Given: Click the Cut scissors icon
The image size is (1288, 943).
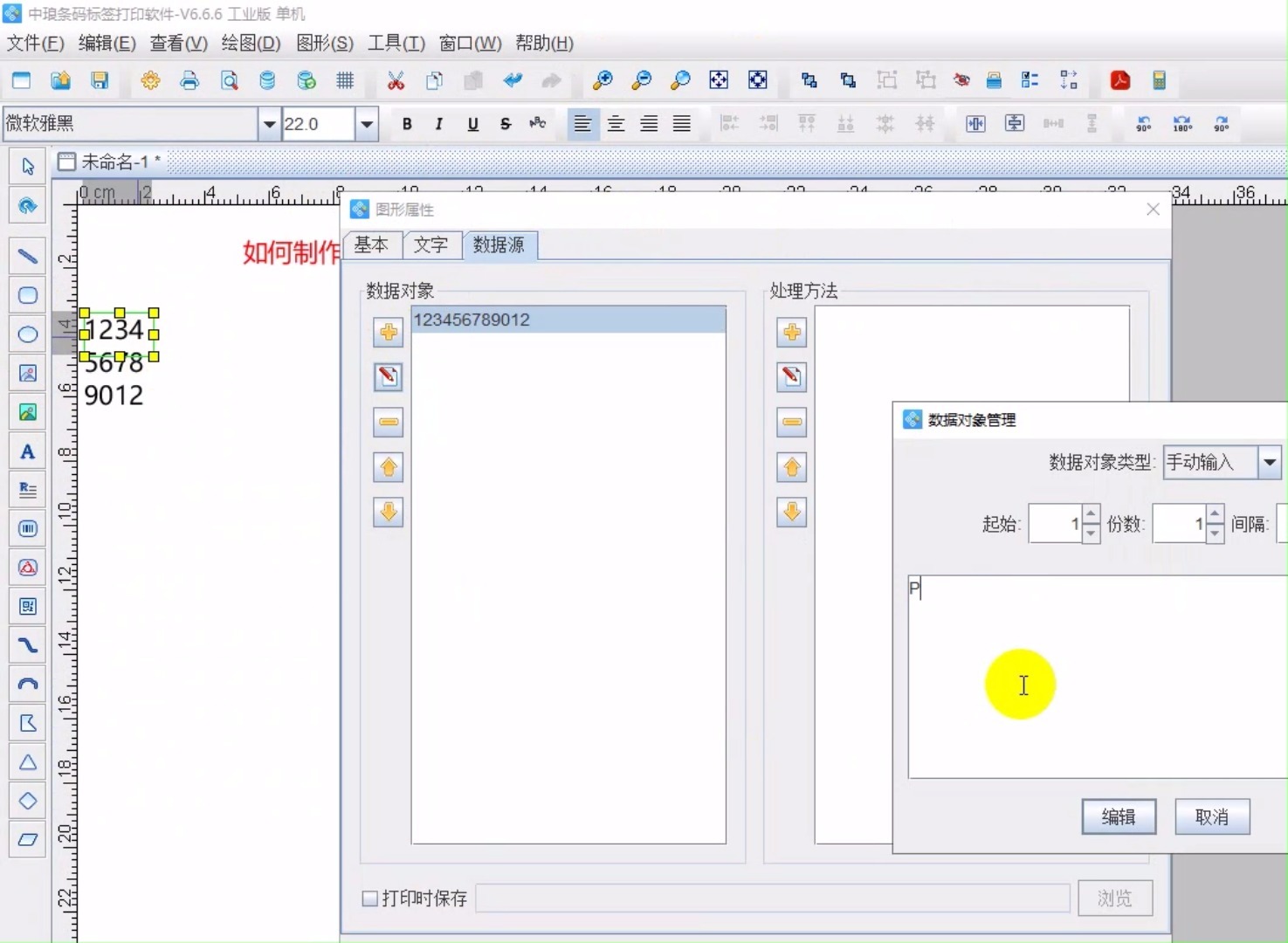Looking at the screenshot, I should click(x=396, y=80).
